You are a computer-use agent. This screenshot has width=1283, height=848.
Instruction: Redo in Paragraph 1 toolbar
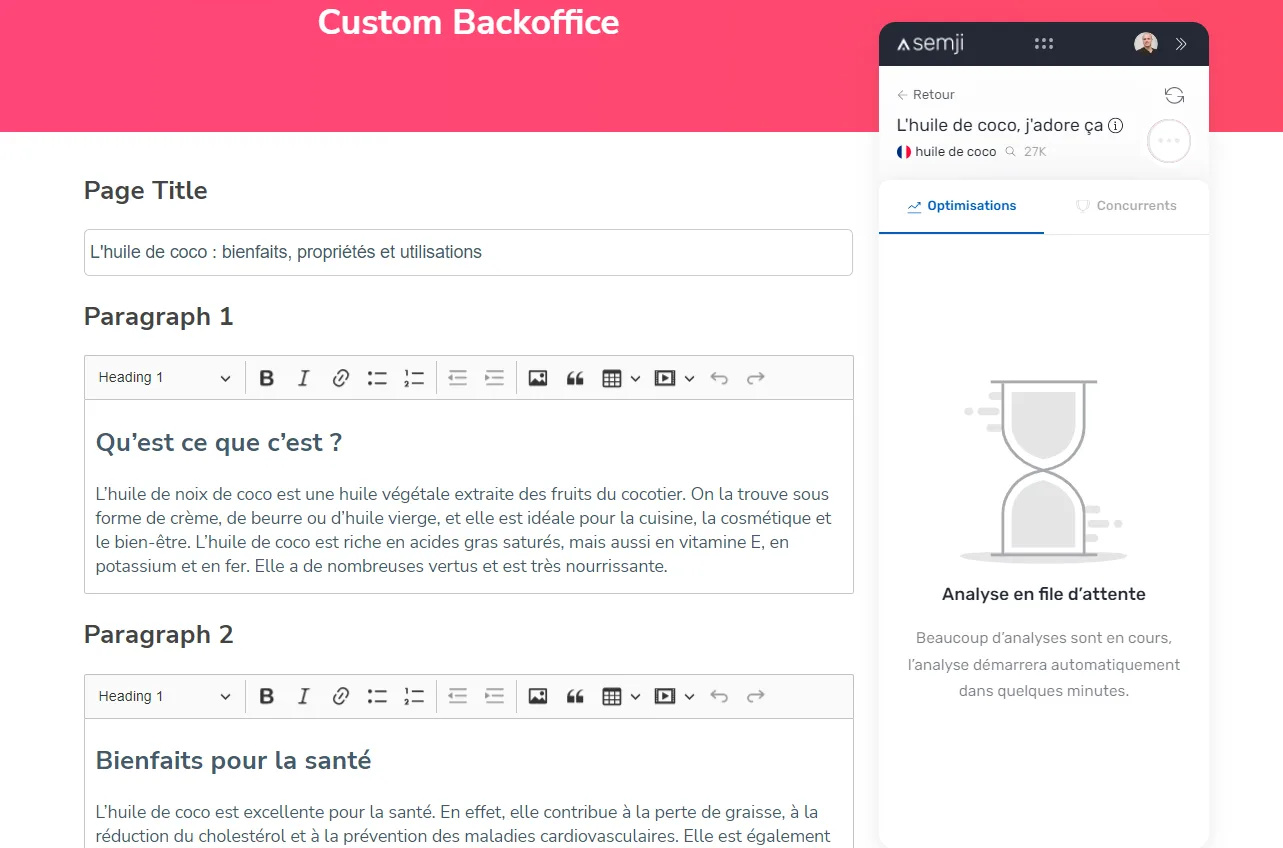click(756, 378)
